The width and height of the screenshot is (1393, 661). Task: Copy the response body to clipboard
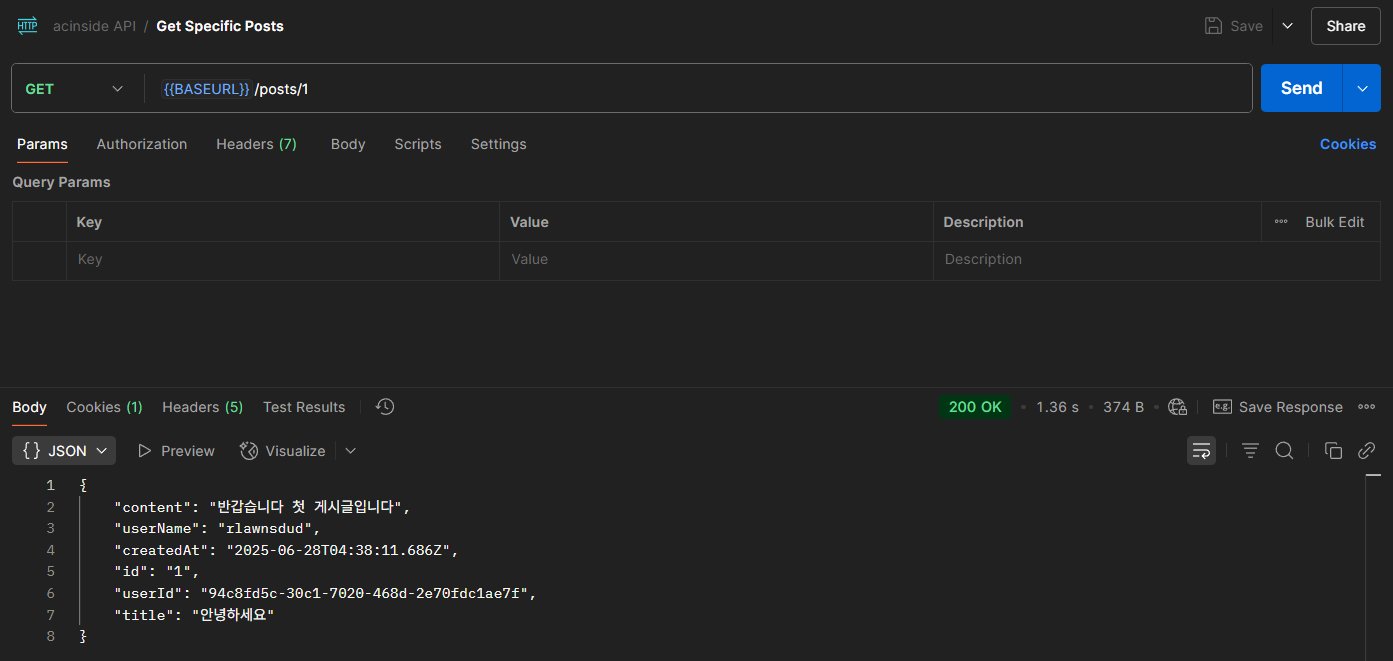(1333, 451)
